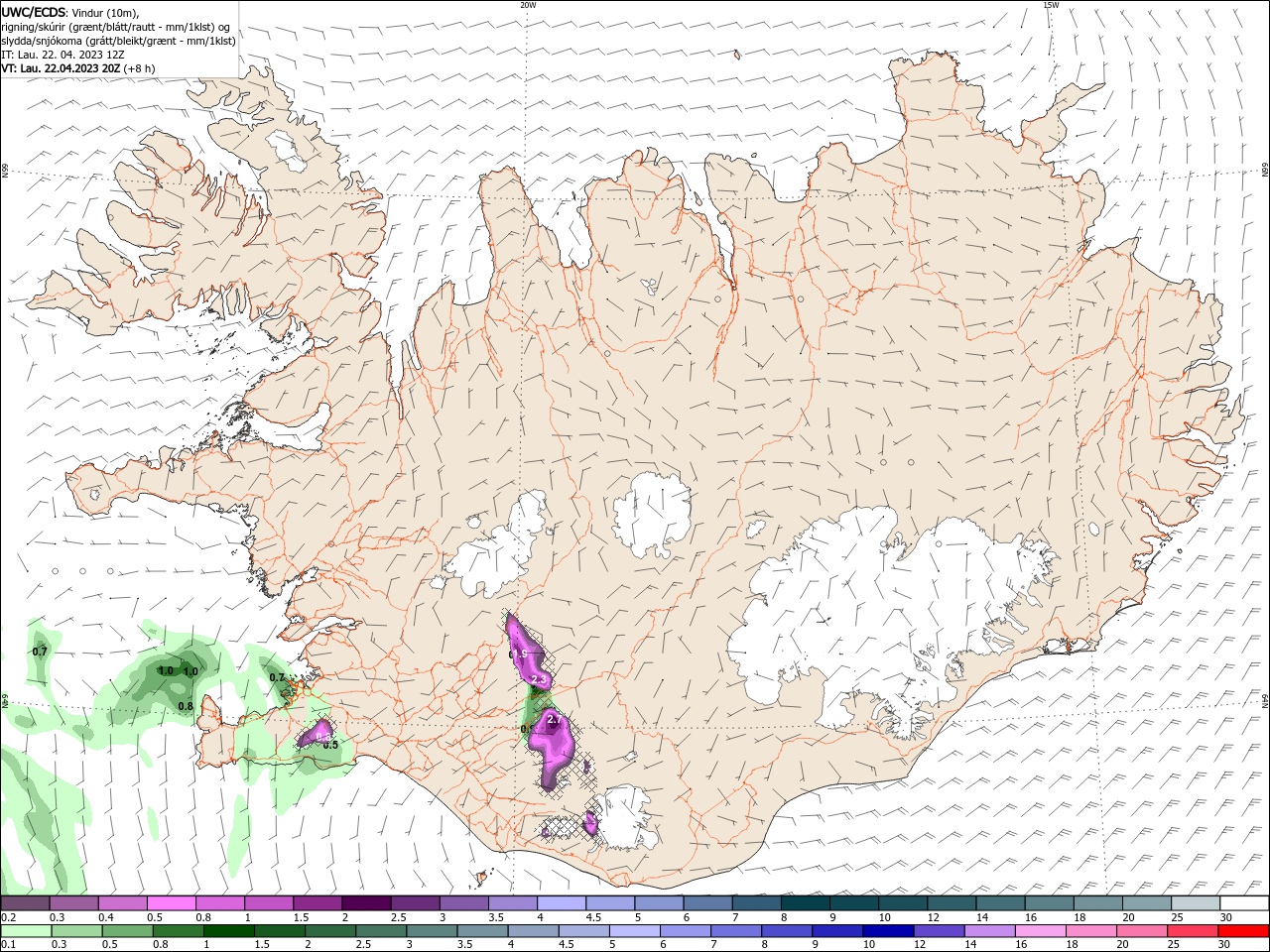Select the bold 'VT: Lau. 22.04.2023 20Z' text
The image size is (1270, 952).
(x=61, y=68)
